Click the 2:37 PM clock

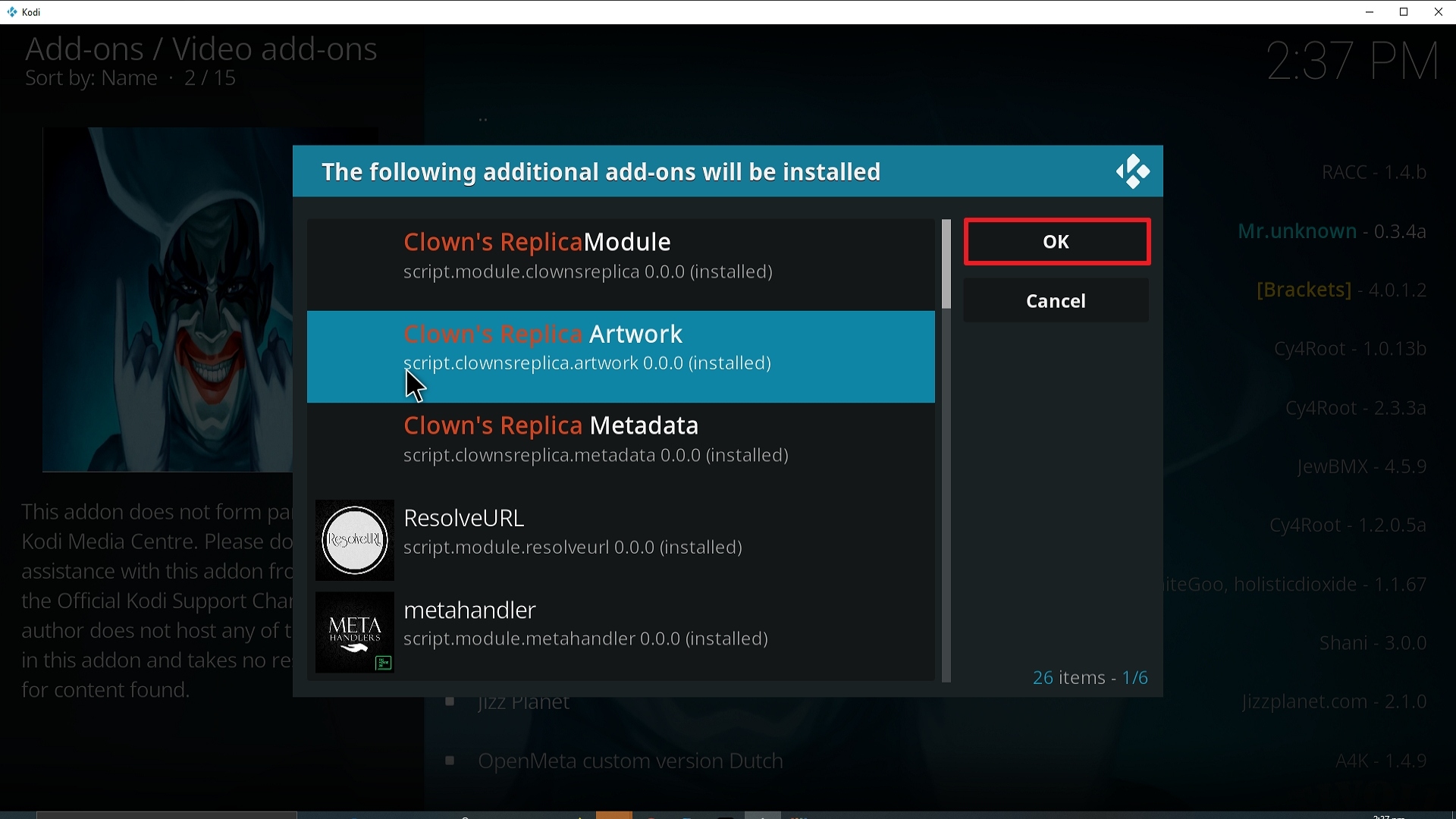[x=1353, y=61]
